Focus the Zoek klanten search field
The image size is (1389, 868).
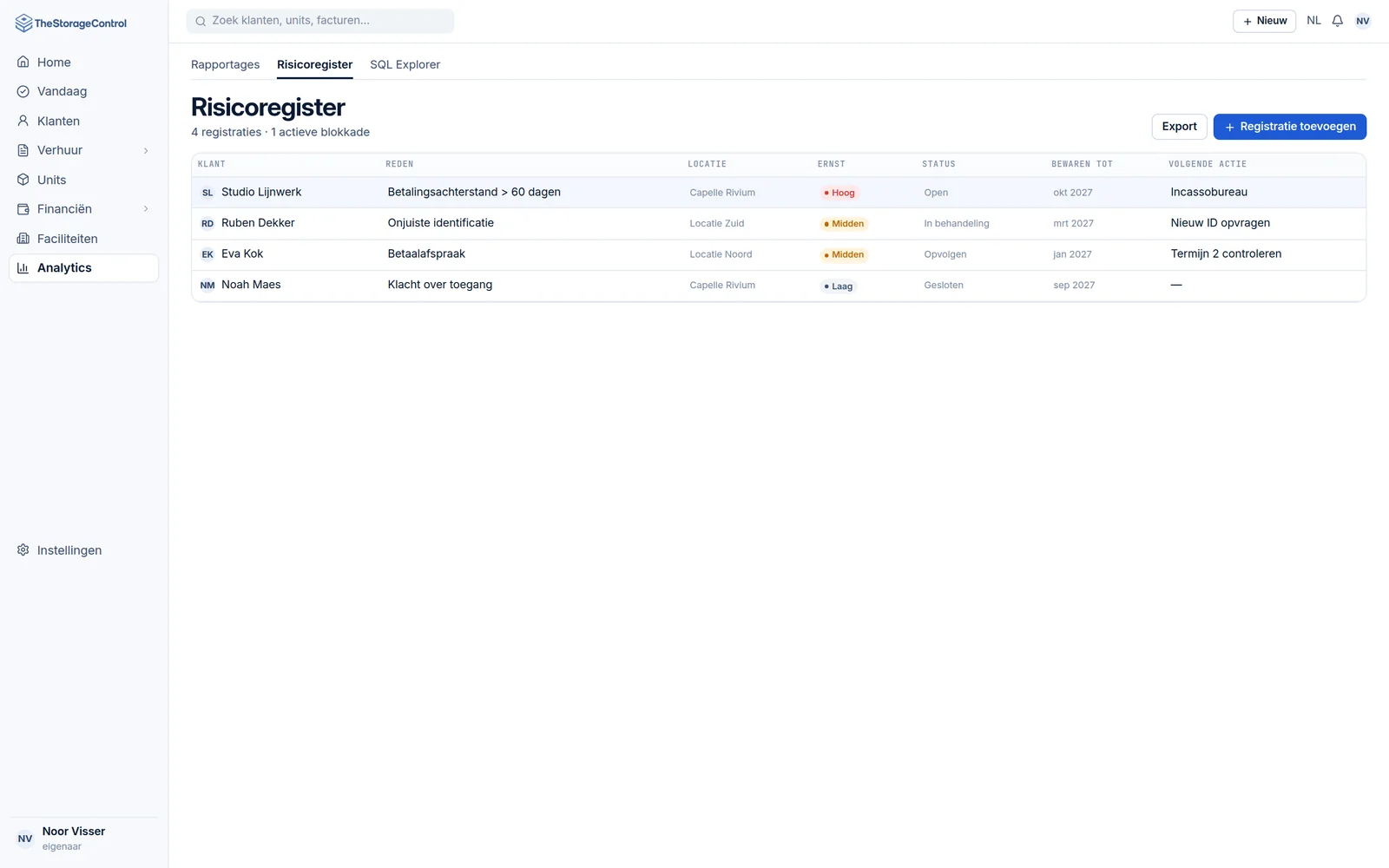(x=320, y=21)
